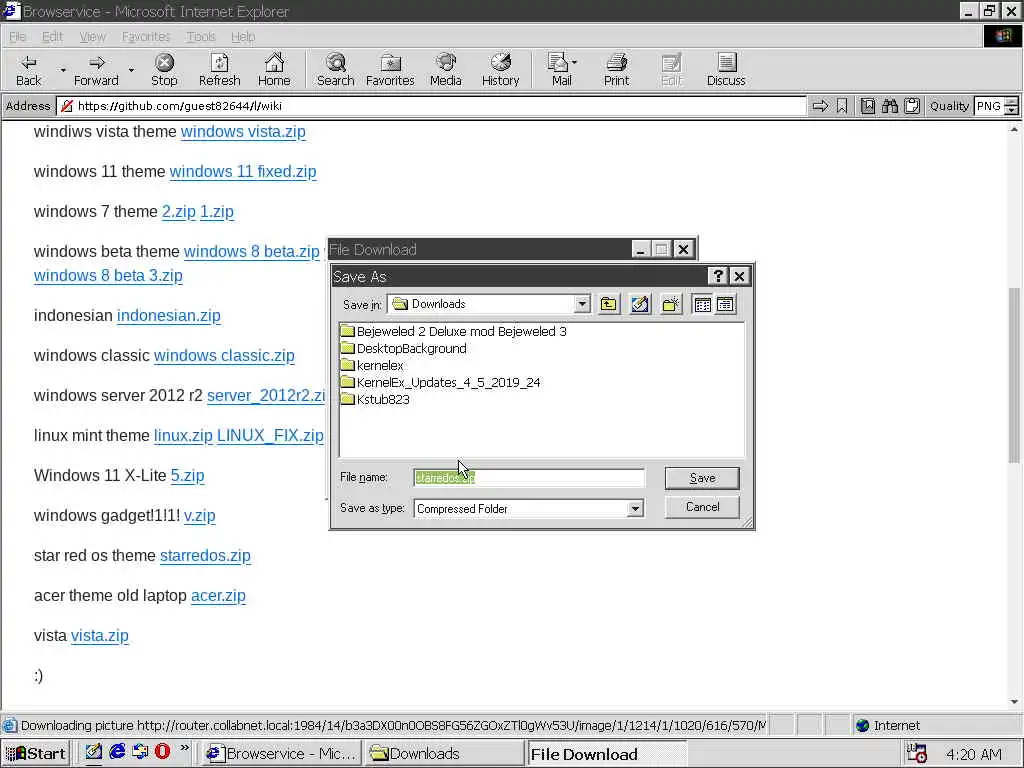
Task: Open the Save in Downloads dropdown
Action: (x=582, y=304)
